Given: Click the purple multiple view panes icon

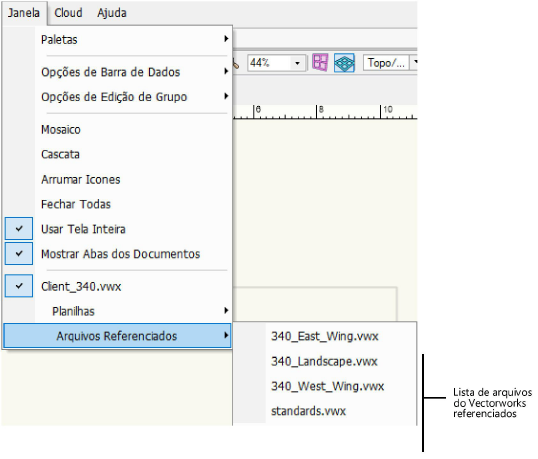Looking at the screenshot, I should click(320, 63).
